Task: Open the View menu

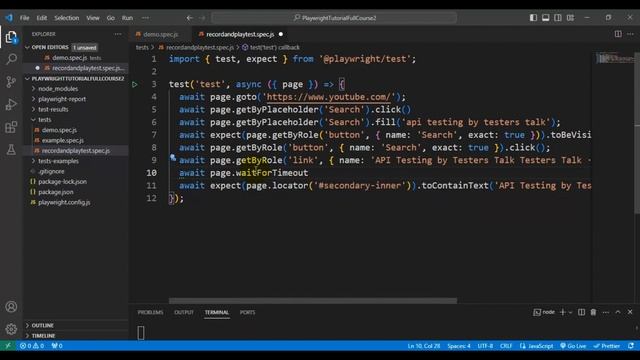Action: 93,18
